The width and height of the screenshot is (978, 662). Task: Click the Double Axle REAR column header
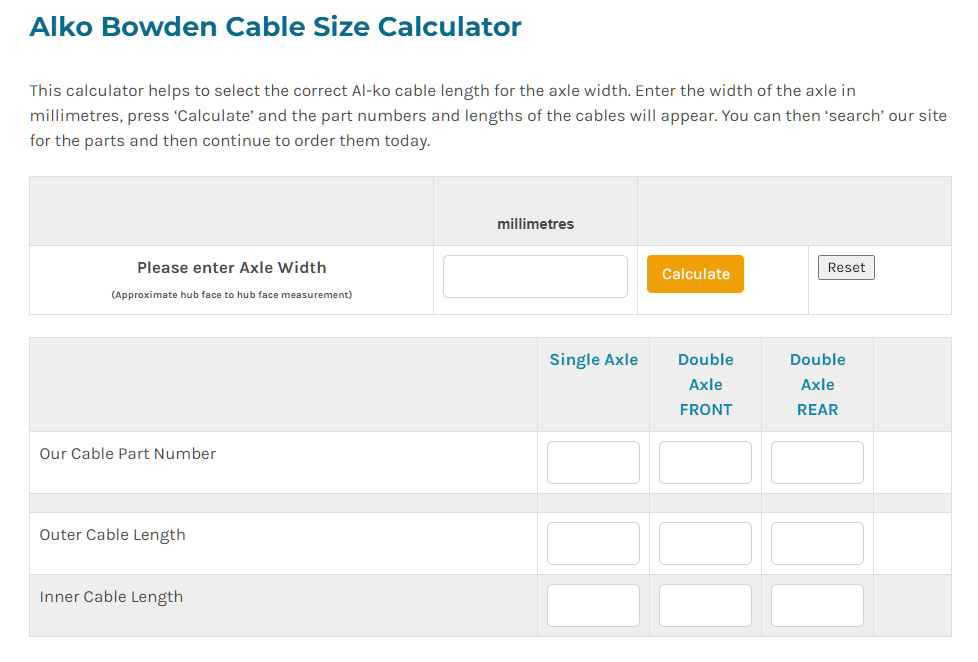[817, 384]
